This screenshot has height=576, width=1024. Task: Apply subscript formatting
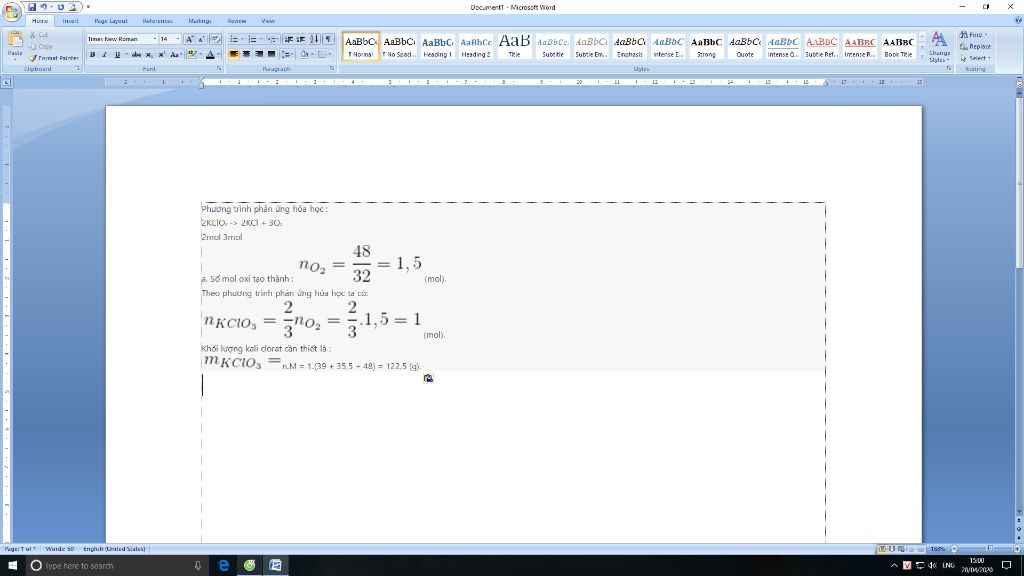149,55
